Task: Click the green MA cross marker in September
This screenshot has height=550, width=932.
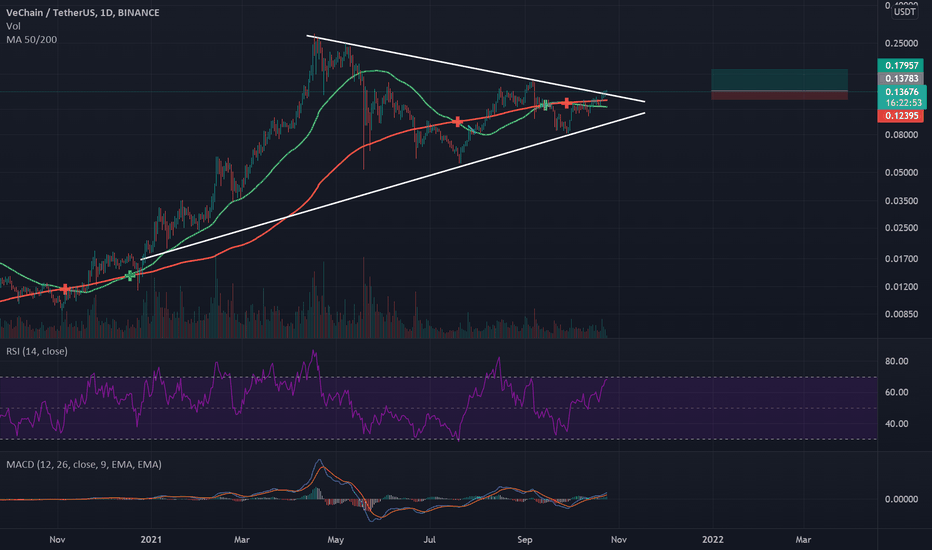Action: 545,105
